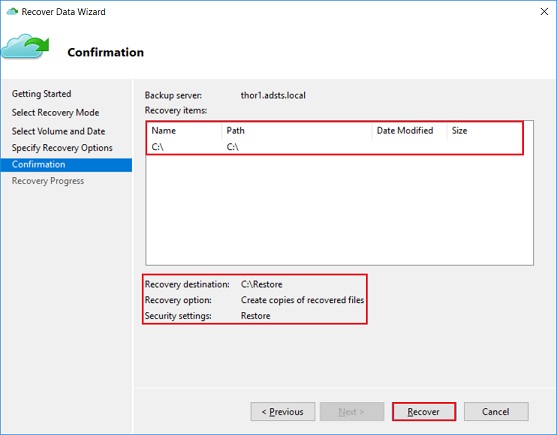
Task: Open the Specify Recovery Options step
Action: pos(62,148)
